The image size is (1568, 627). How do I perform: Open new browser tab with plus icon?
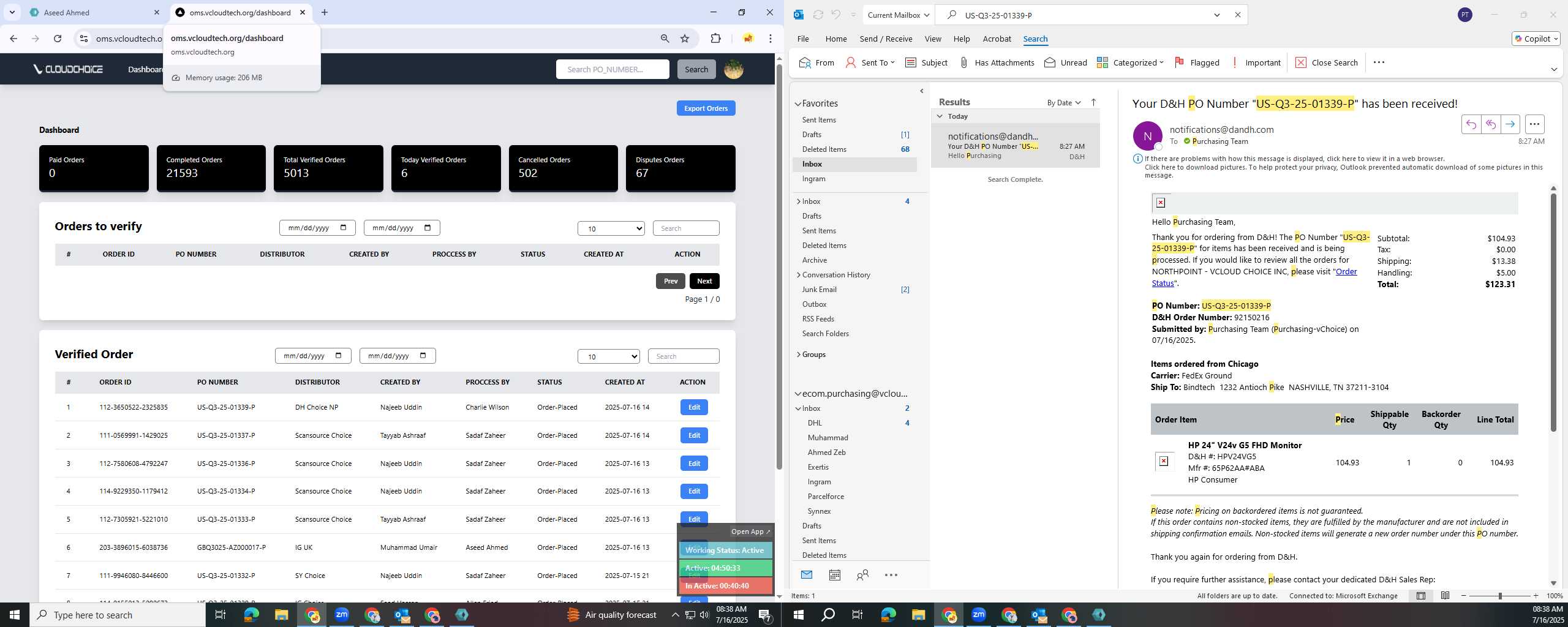325,12
